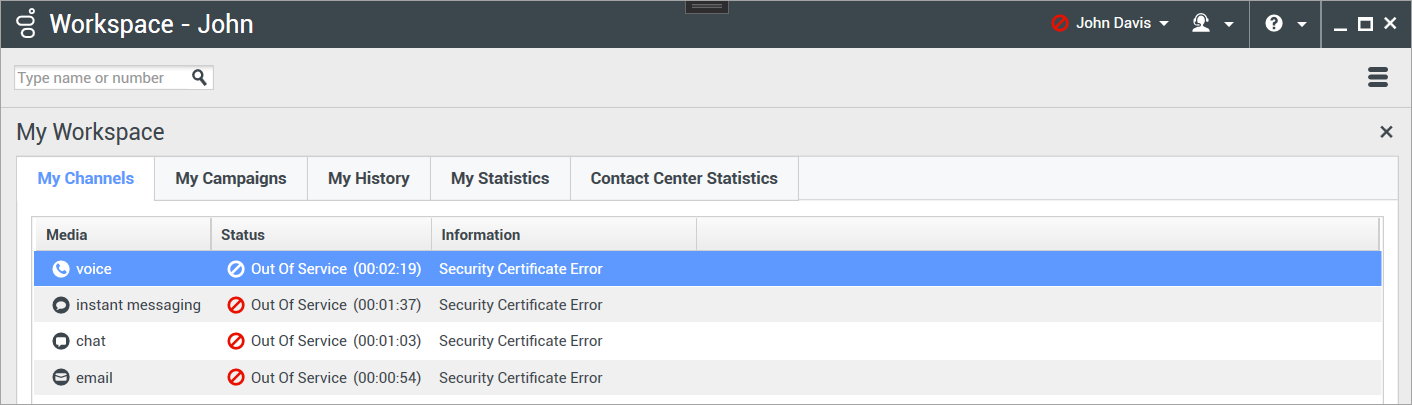Click the voice channel phone icon

point(61,269)
